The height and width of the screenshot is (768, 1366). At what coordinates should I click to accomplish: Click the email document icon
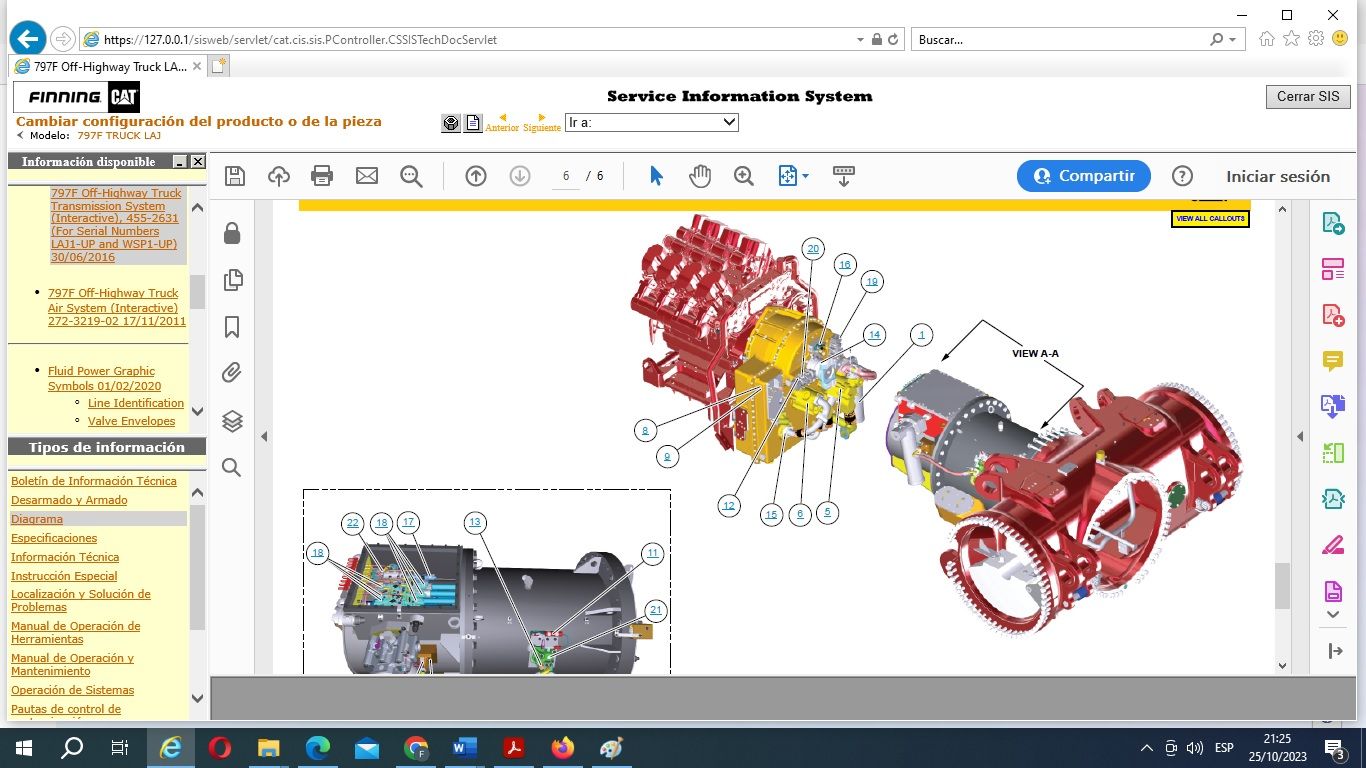[x=366, y=175]
